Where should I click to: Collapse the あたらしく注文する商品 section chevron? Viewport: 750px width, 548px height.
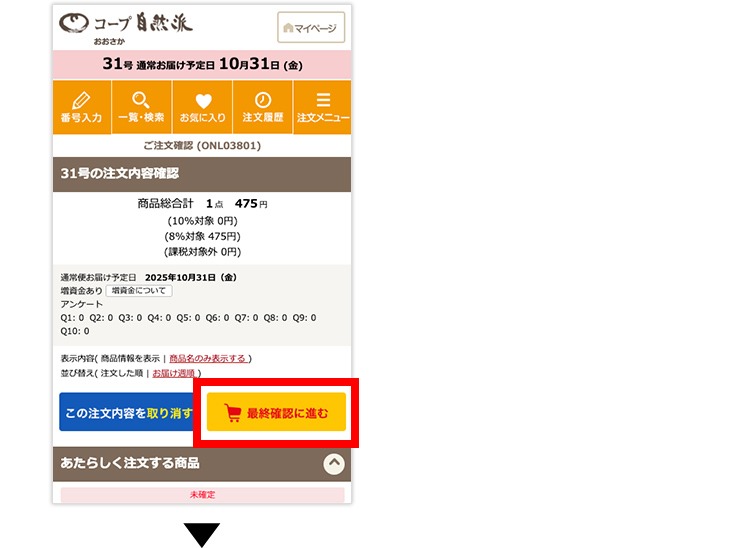pos(334,464)
